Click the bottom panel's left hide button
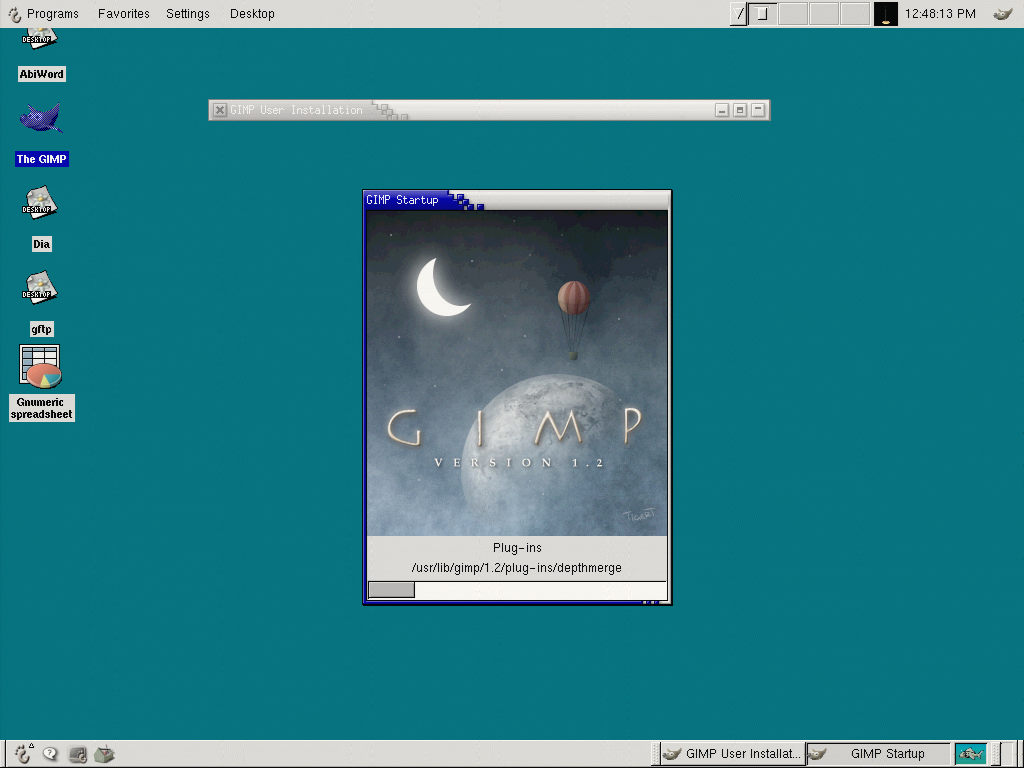 pyautogui.click(x=3, y=754)
